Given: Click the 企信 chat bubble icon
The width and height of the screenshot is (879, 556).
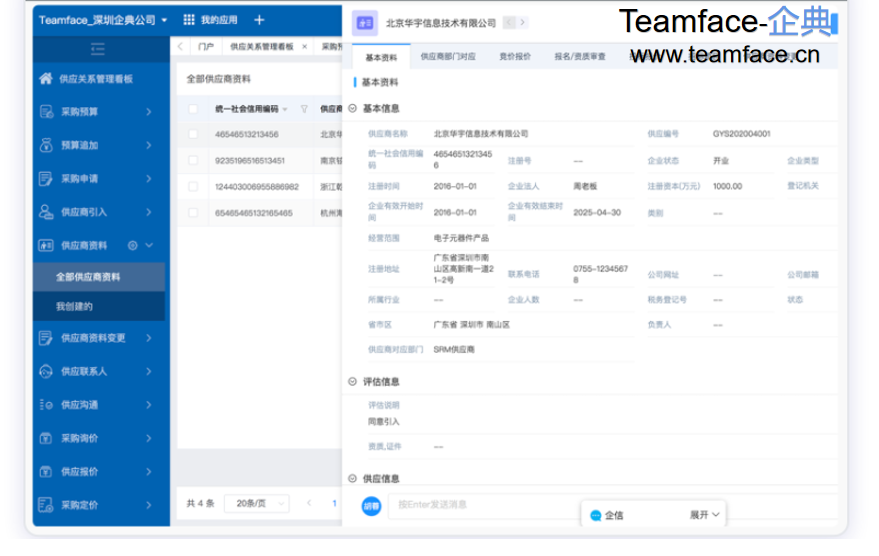Looking at the screenshot, I should 596,515.
